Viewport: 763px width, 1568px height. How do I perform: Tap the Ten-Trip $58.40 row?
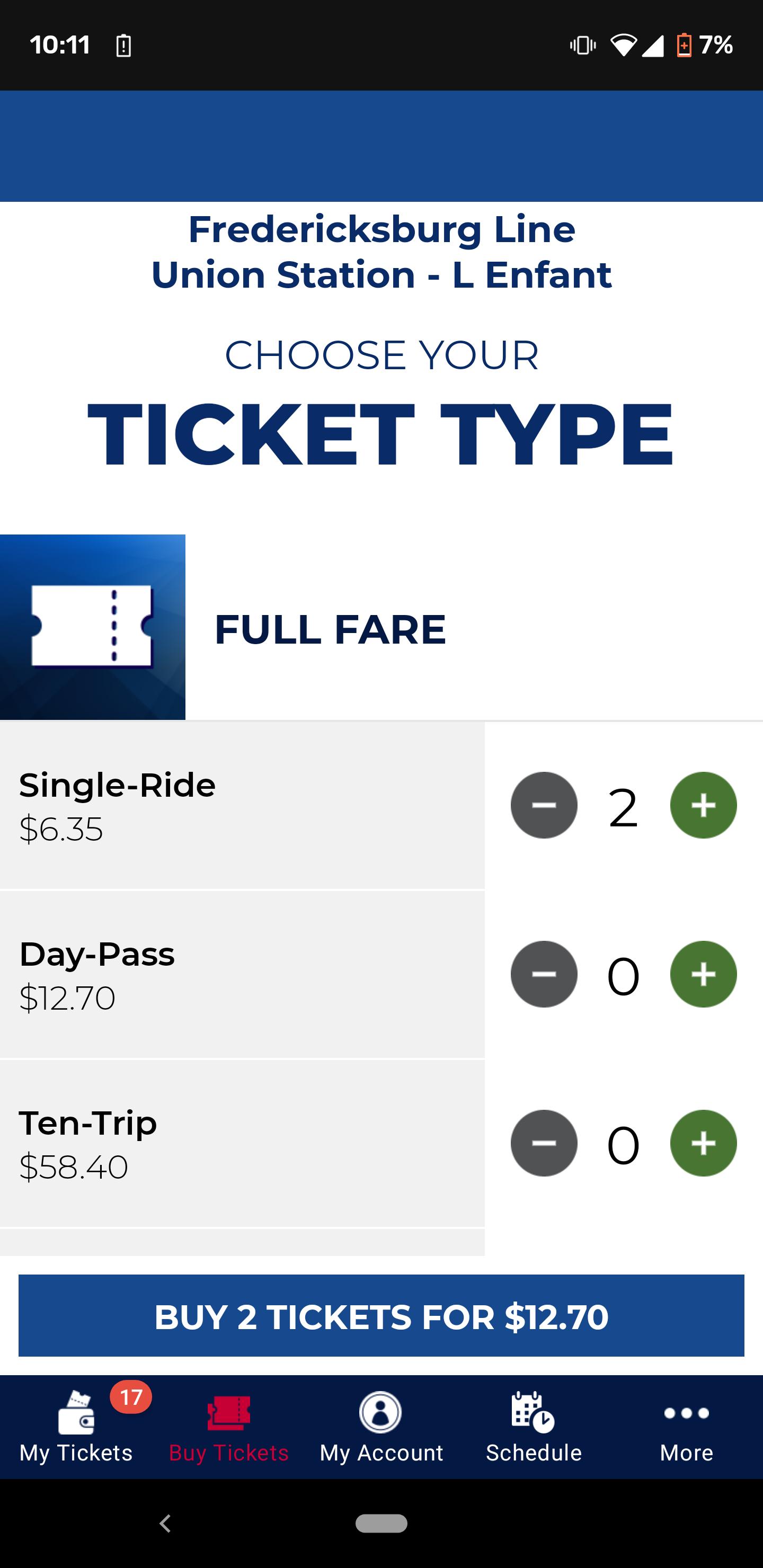tap(242, 1143)
